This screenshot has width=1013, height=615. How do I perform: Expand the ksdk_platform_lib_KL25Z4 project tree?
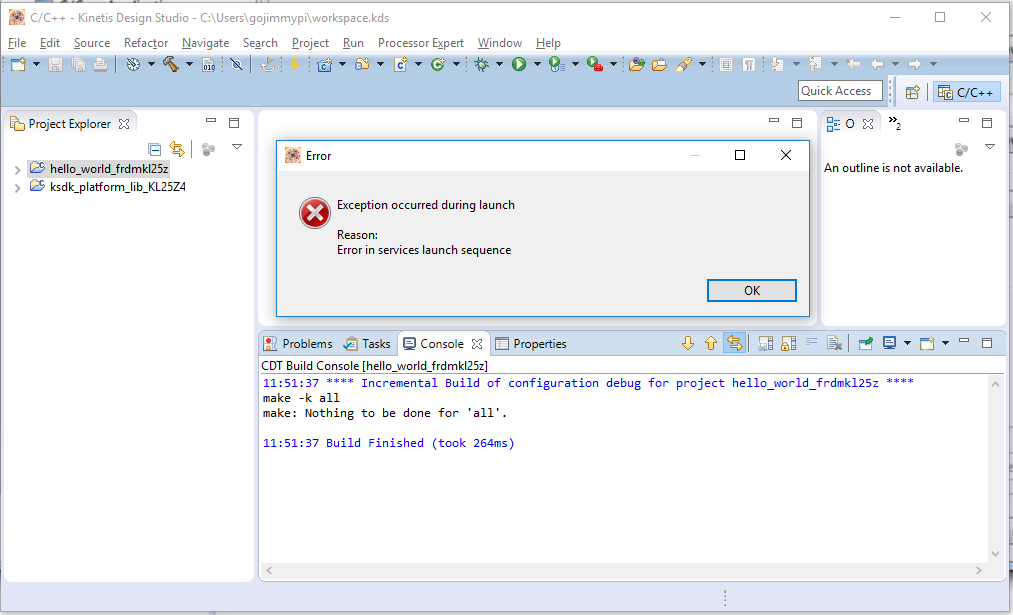coord(17,188)
